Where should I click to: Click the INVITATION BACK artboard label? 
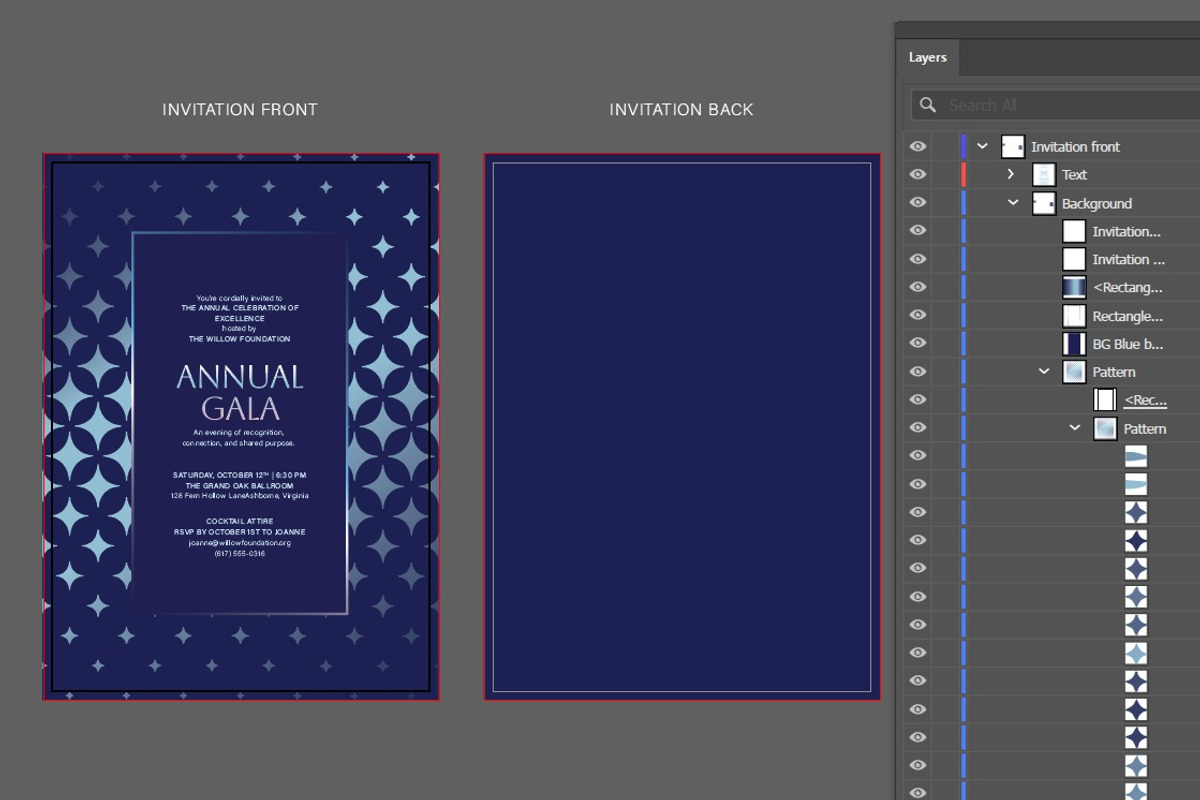point(682,110)
